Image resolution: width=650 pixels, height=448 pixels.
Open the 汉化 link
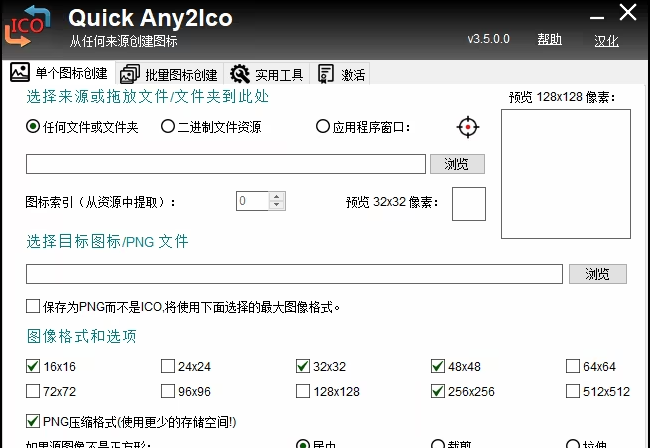606,41
